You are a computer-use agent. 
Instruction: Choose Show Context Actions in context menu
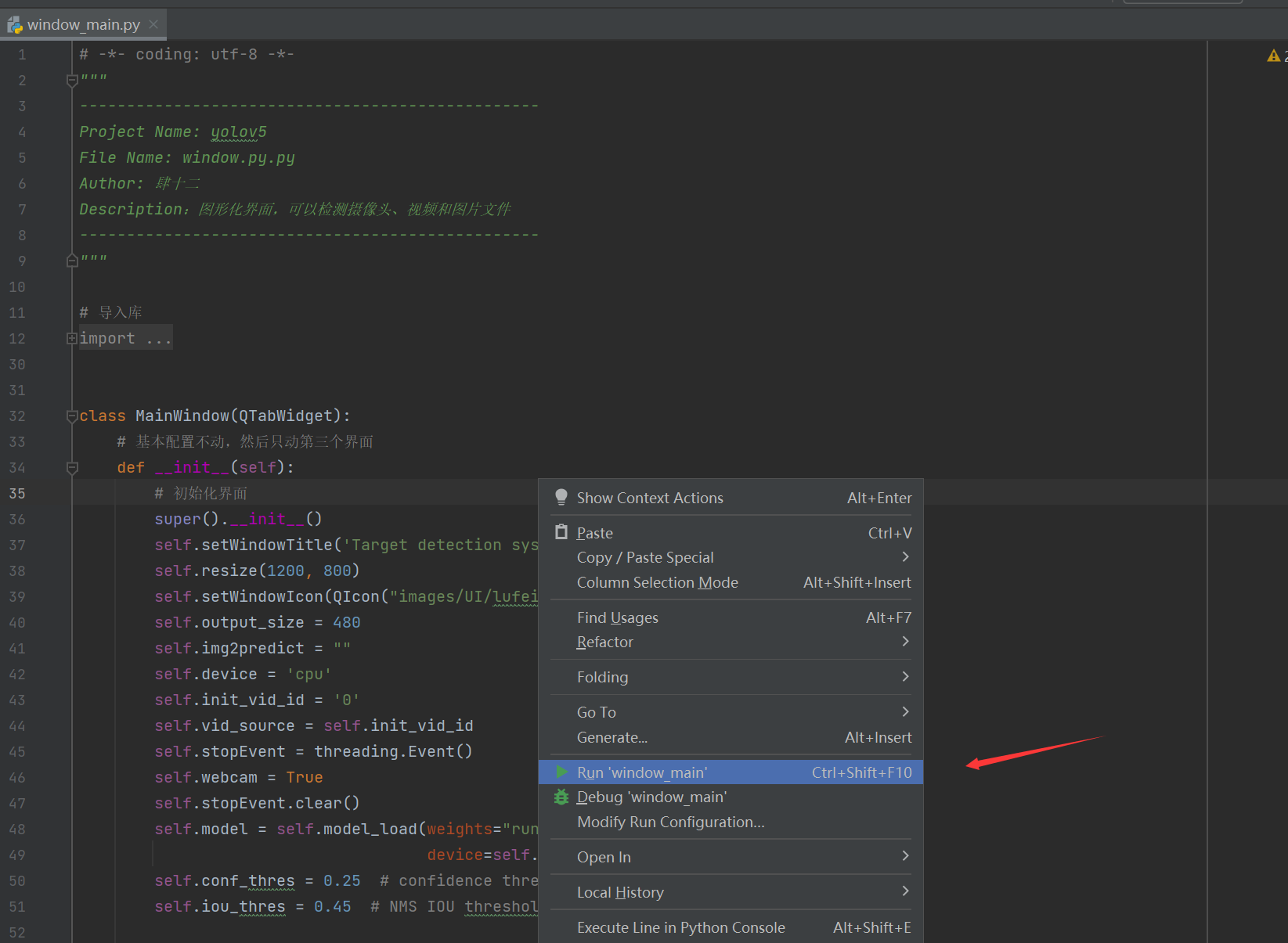[x=731, y=498]
